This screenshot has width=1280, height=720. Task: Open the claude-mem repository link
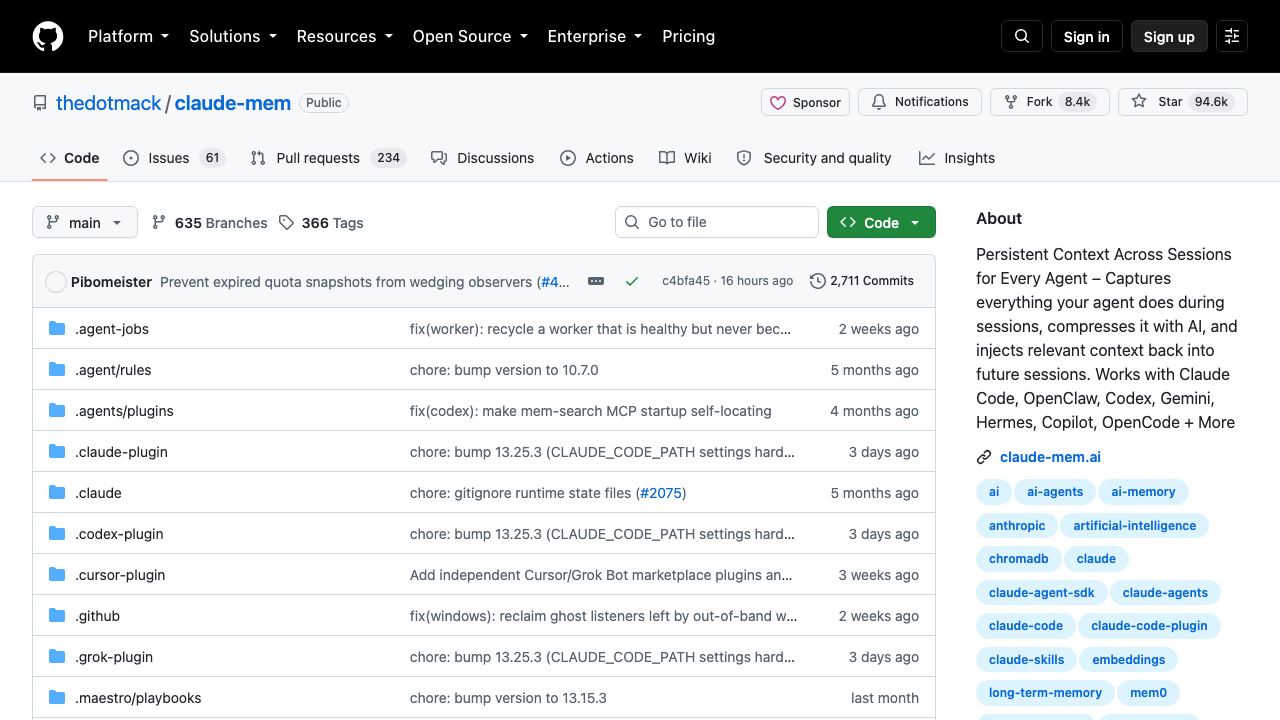232,103
